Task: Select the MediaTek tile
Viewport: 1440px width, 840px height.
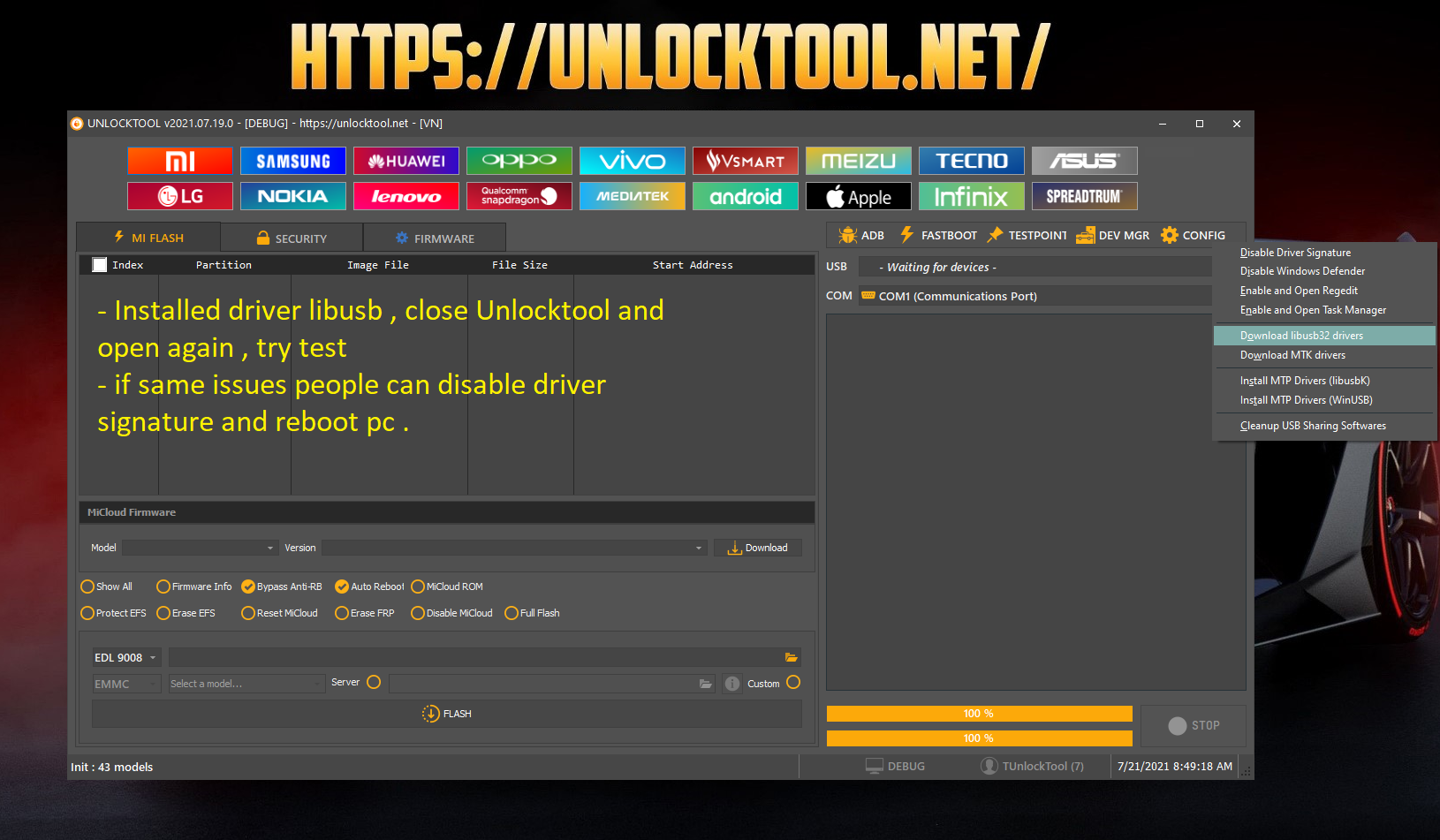Action: (x=633, y=196)
